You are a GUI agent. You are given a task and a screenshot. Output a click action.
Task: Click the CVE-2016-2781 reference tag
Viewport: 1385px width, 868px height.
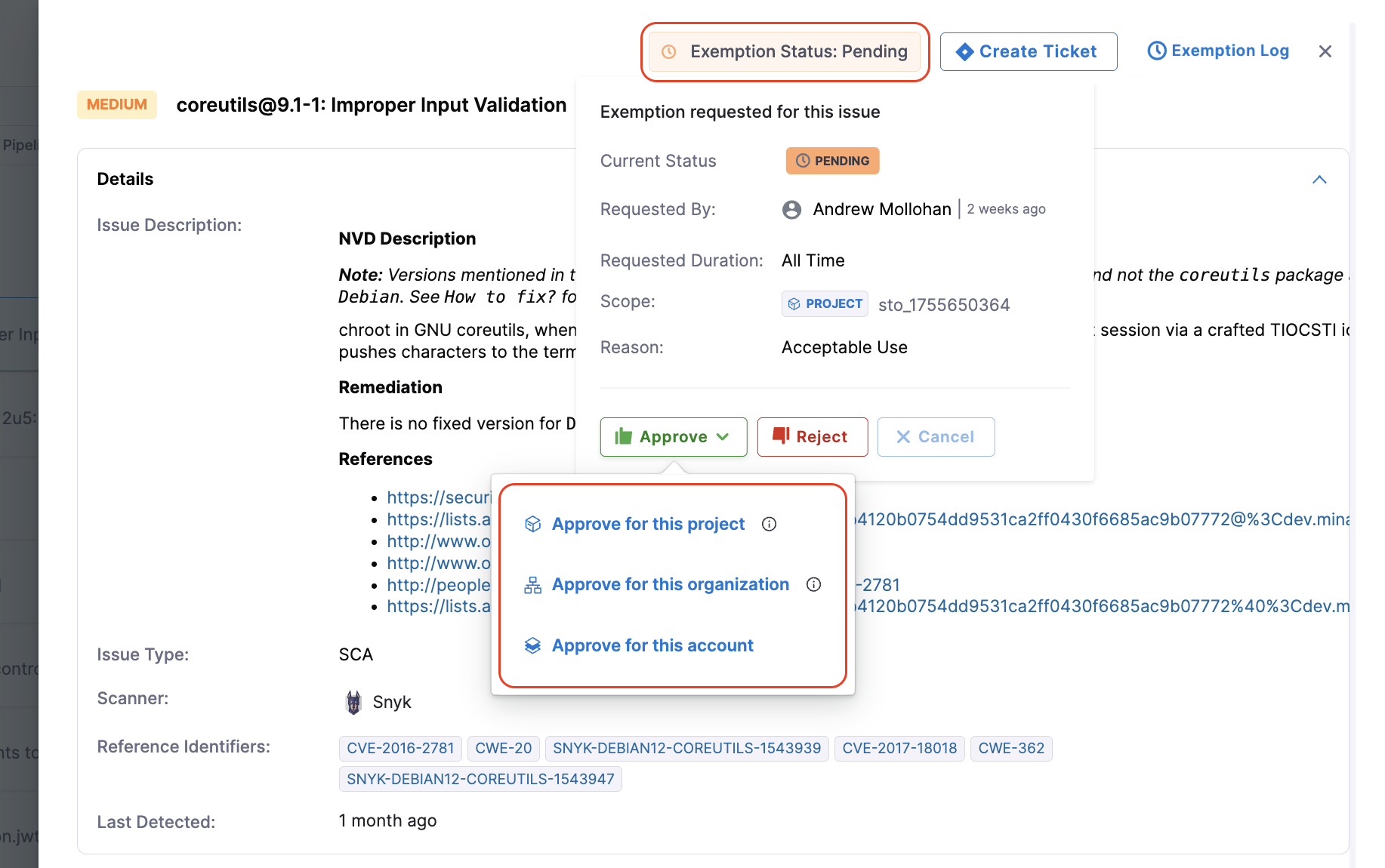pyautogui.click(x=400, y=748)
